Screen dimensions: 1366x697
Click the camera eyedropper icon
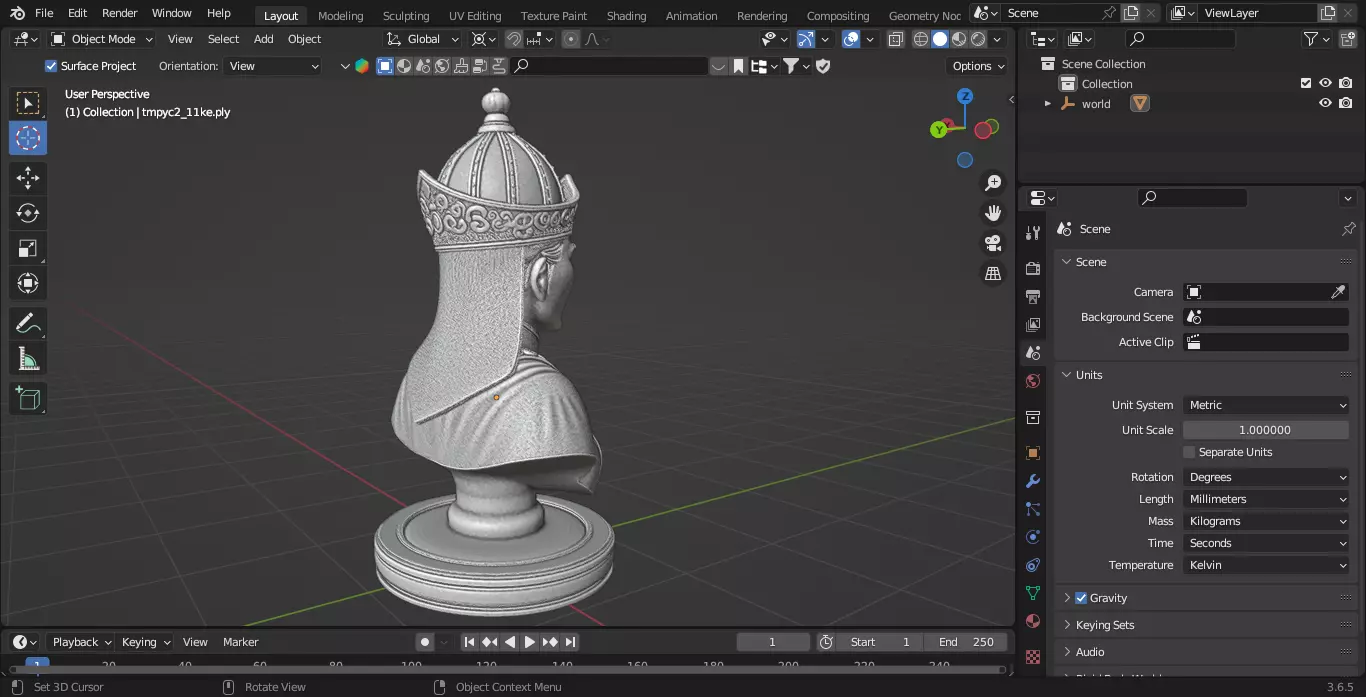[x=1338, y=292]
